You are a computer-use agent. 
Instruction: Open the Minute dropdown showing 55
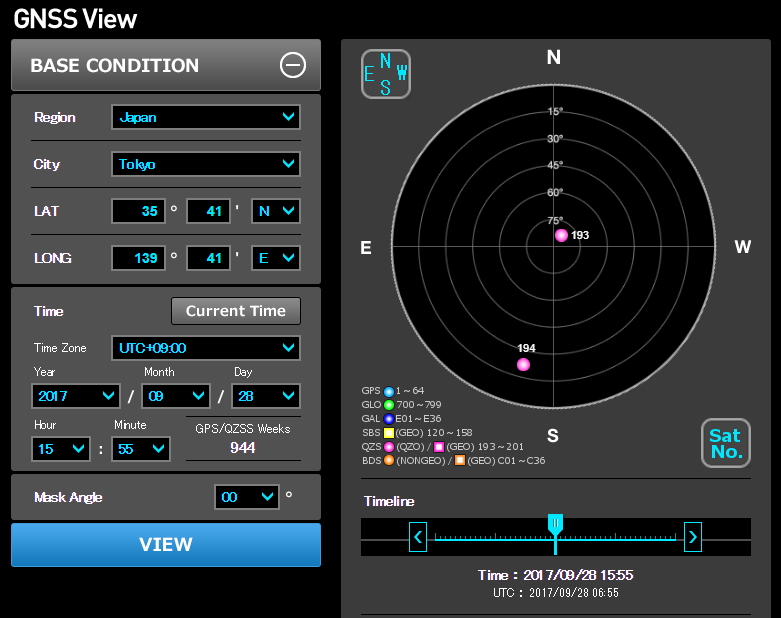[x=140, y=449]
